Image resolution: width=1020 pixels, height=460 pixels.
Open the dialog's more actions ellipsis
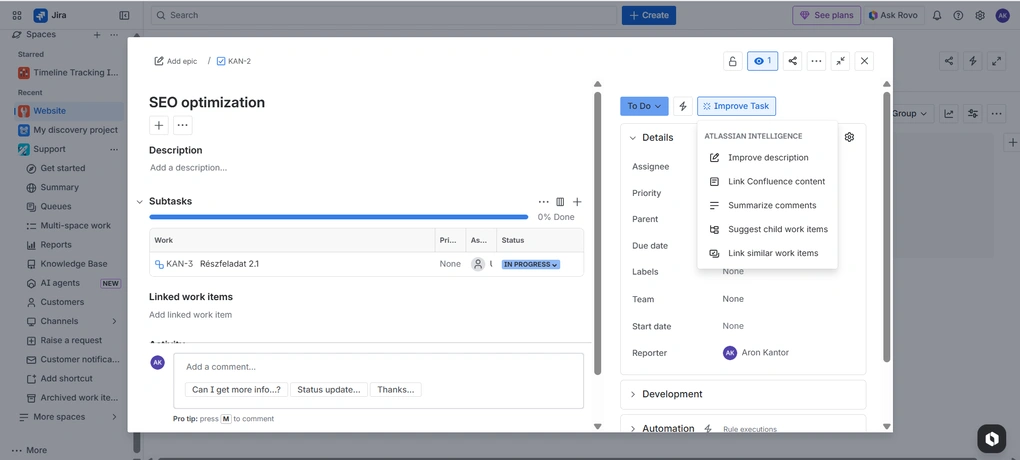[x=816, y=61]
